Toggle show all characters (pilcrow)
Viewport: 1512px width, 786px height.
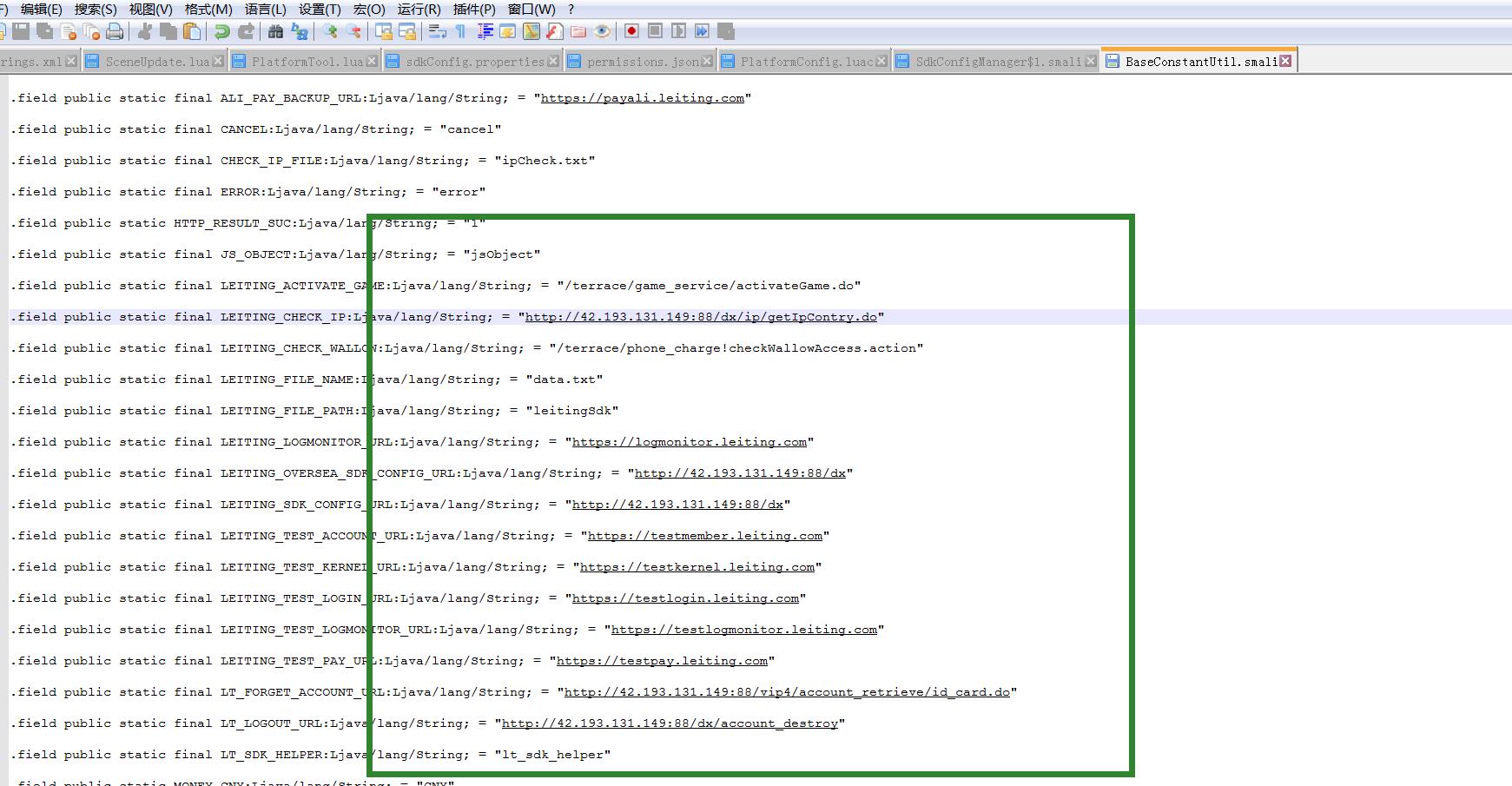click(461, 32)
